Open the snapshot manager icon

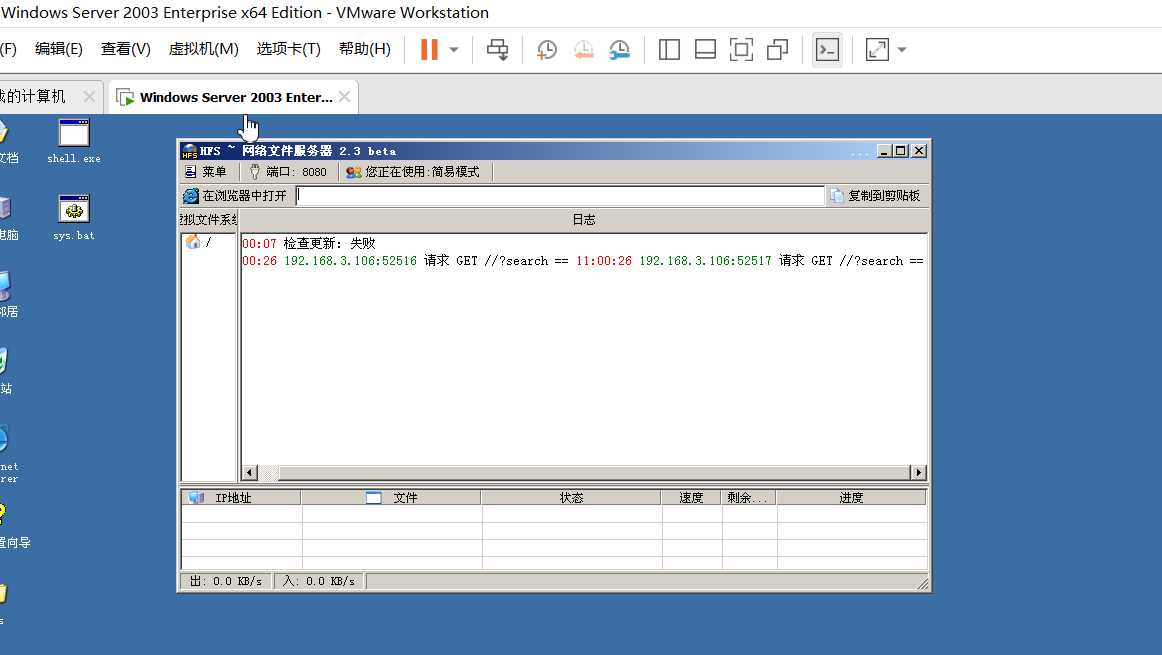[620, 50]
